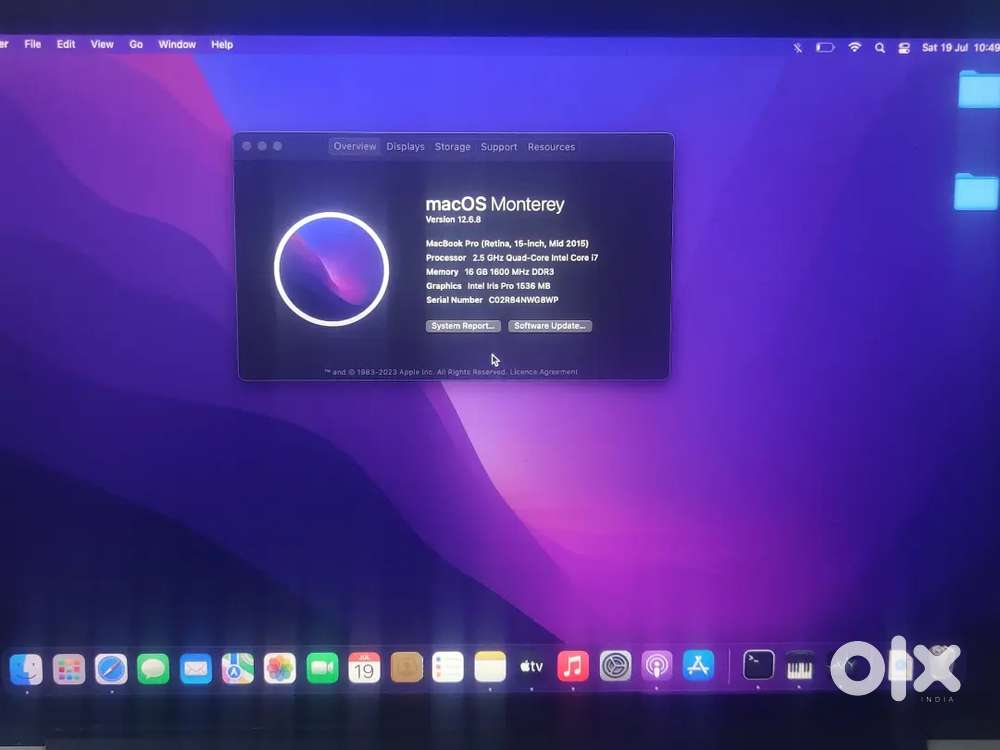Switch to the Displays tab
Screen dimensions: 1000x750
(405, 147)
